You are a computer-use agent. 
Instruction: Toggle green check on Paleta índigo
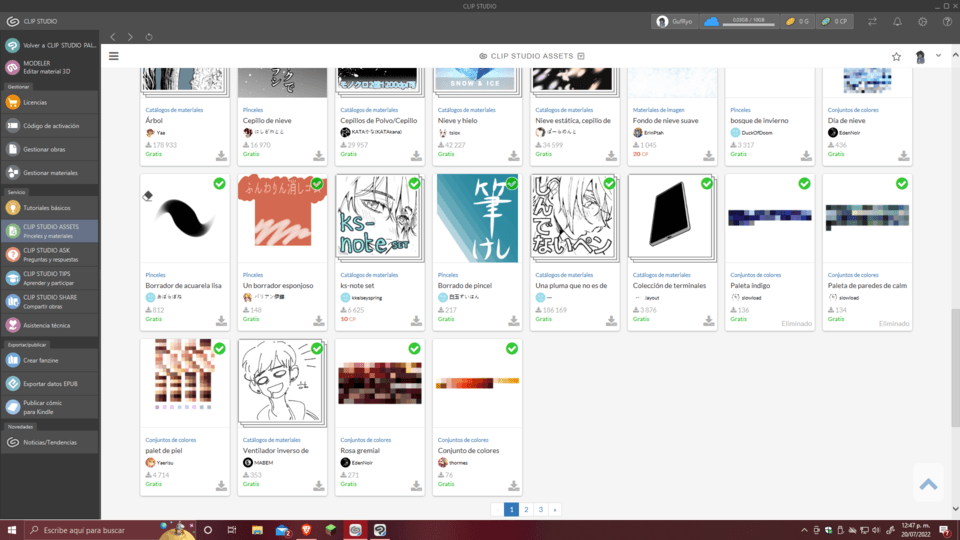[x=804, y=184]
